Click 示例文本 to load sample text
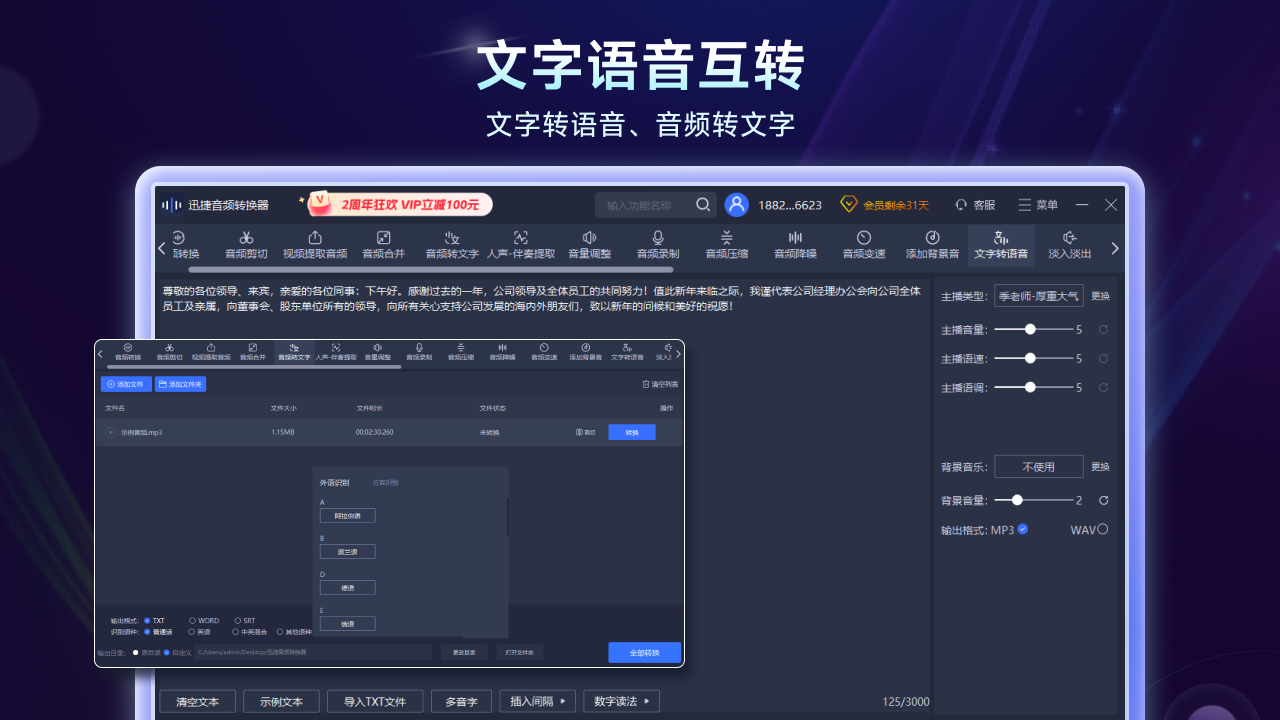 pyautogui.click(x=281, y=701)
